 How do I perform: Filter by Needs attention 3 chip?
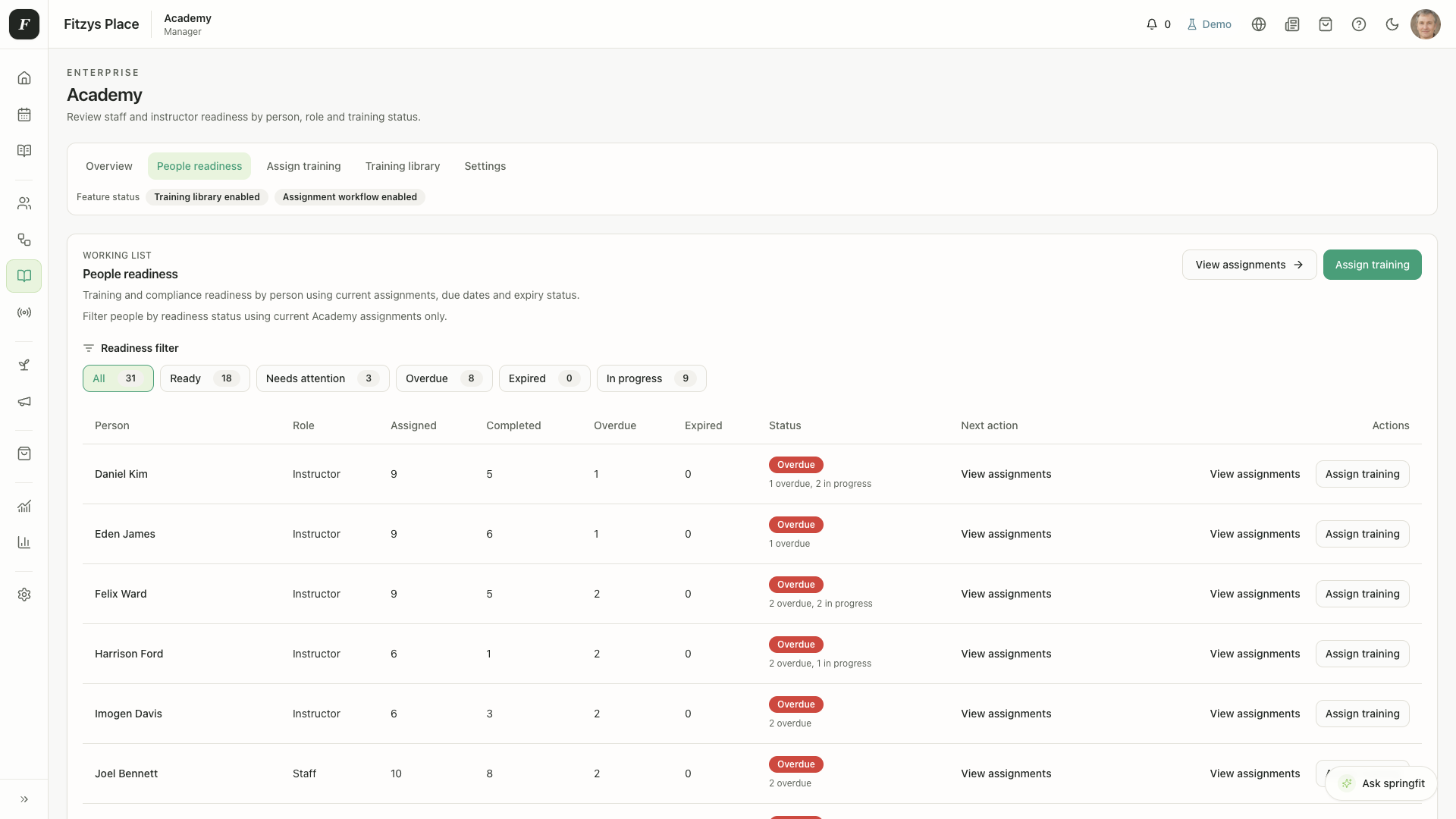point(323,378)
